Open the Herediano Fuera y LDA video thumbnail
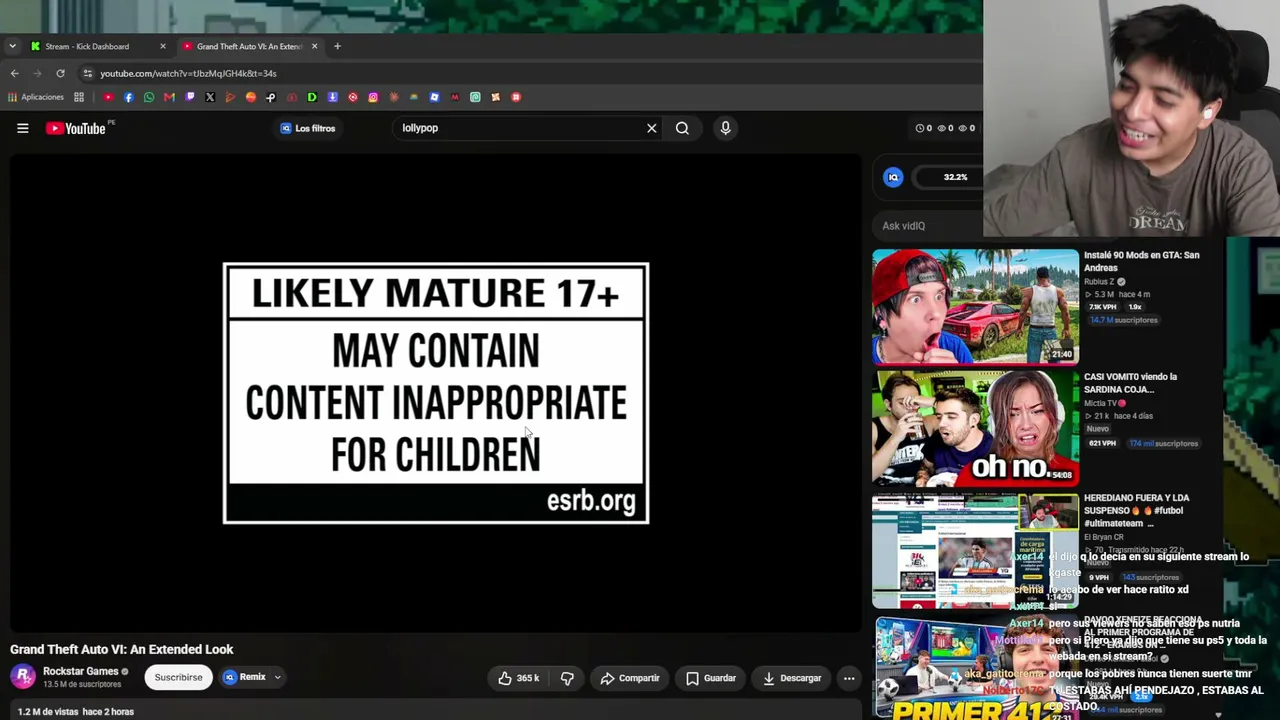This screenshot has width=1280, height=720. (975, 550)
